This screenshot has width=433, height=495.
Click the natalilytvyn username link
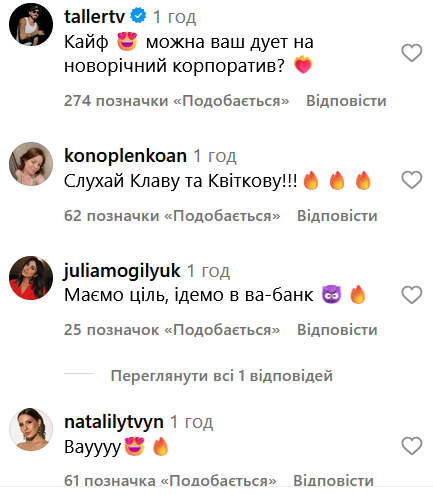pyautogui.click(x=114, y=422)
